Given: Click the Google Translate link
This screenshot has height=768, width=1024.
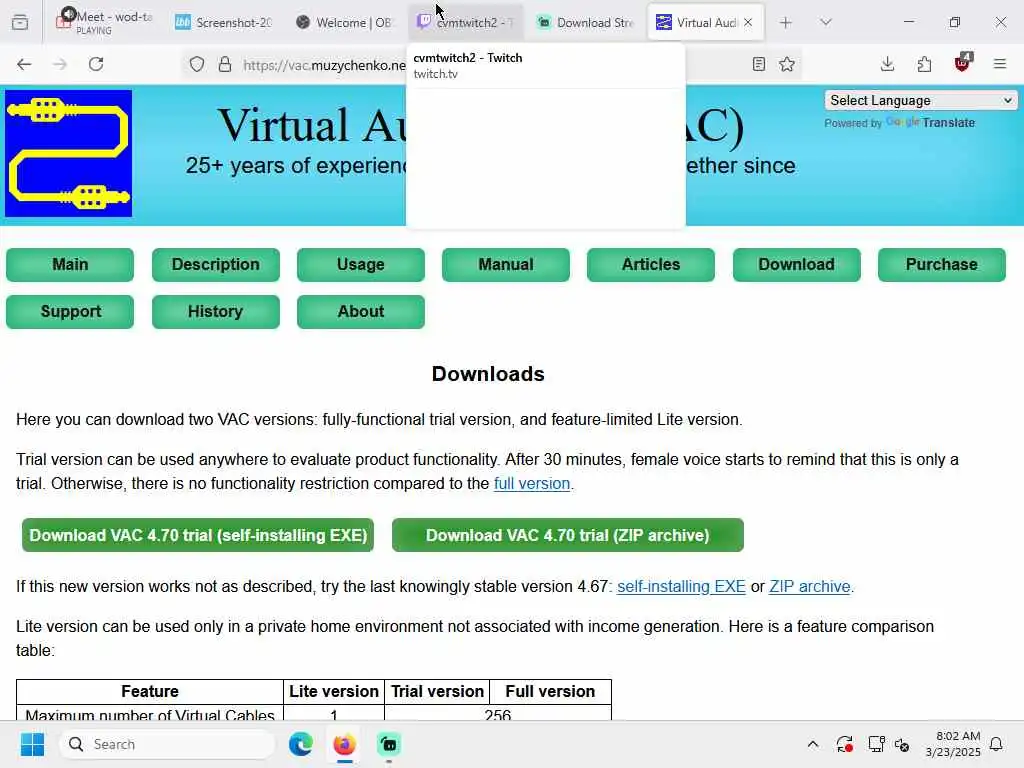Looking at the screenshot, I should click(x=931, y=123).
